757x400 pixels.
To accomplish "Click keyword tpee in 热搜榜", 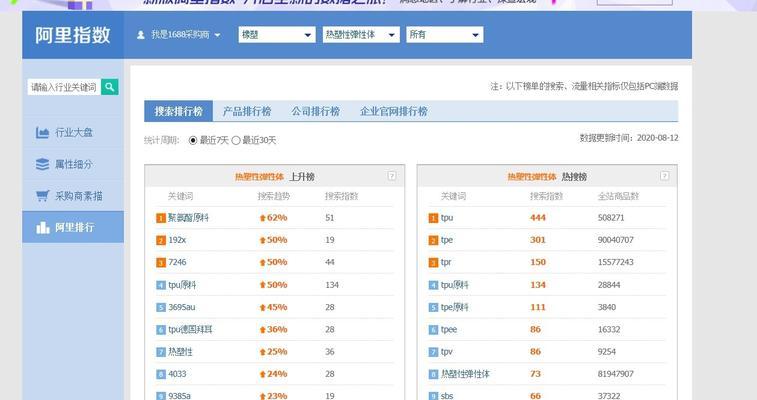I will (x=449, y=330).
